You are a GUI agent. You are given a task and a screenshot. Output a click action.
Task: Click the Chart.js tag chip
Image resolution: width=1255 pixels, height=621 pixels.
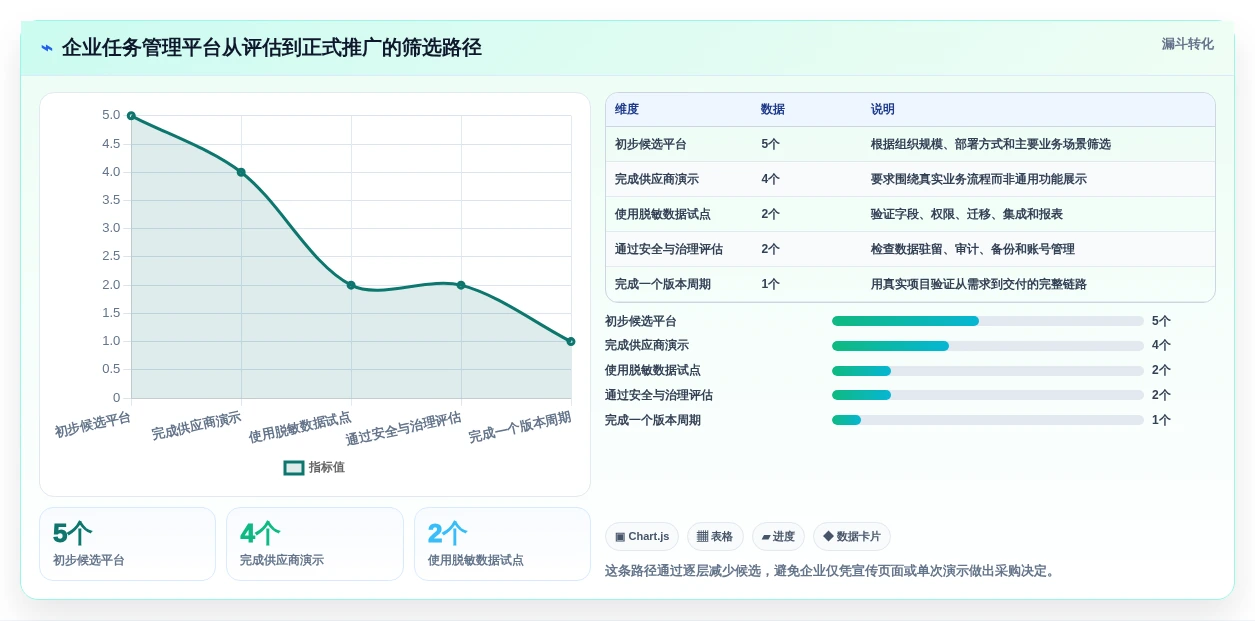[642, 537]
